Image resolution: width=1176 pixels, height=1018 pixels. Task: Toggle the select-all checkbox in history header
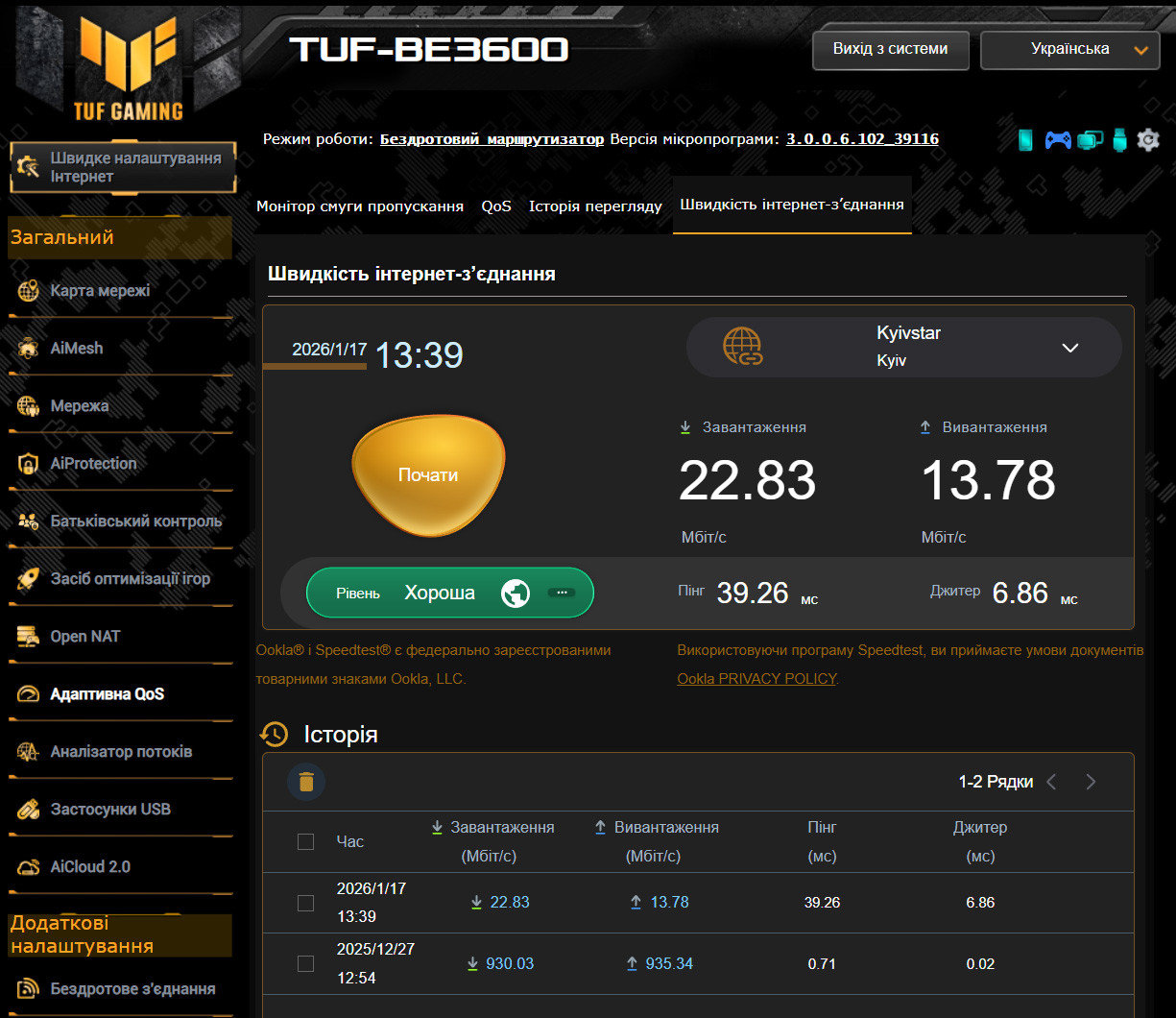tap(305, 841)
